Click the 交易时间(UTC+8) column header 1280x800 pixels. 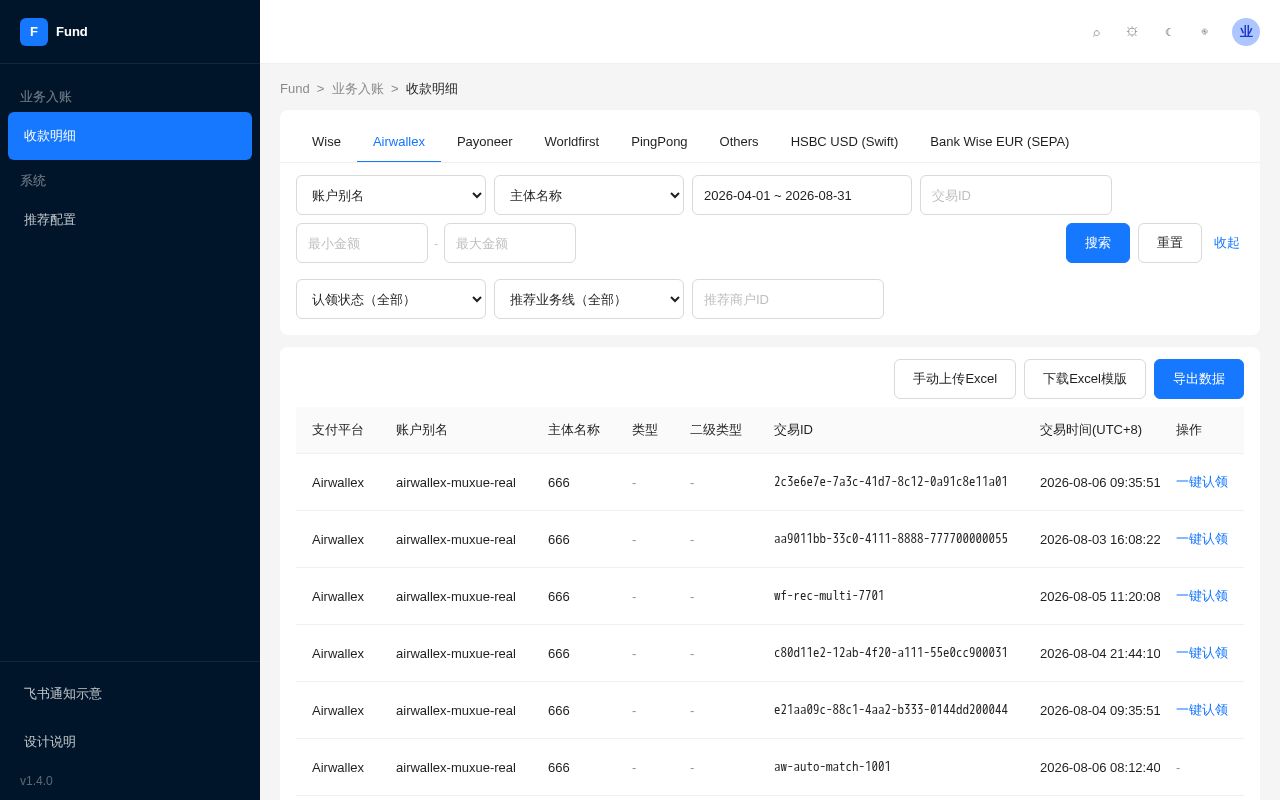1091,430
